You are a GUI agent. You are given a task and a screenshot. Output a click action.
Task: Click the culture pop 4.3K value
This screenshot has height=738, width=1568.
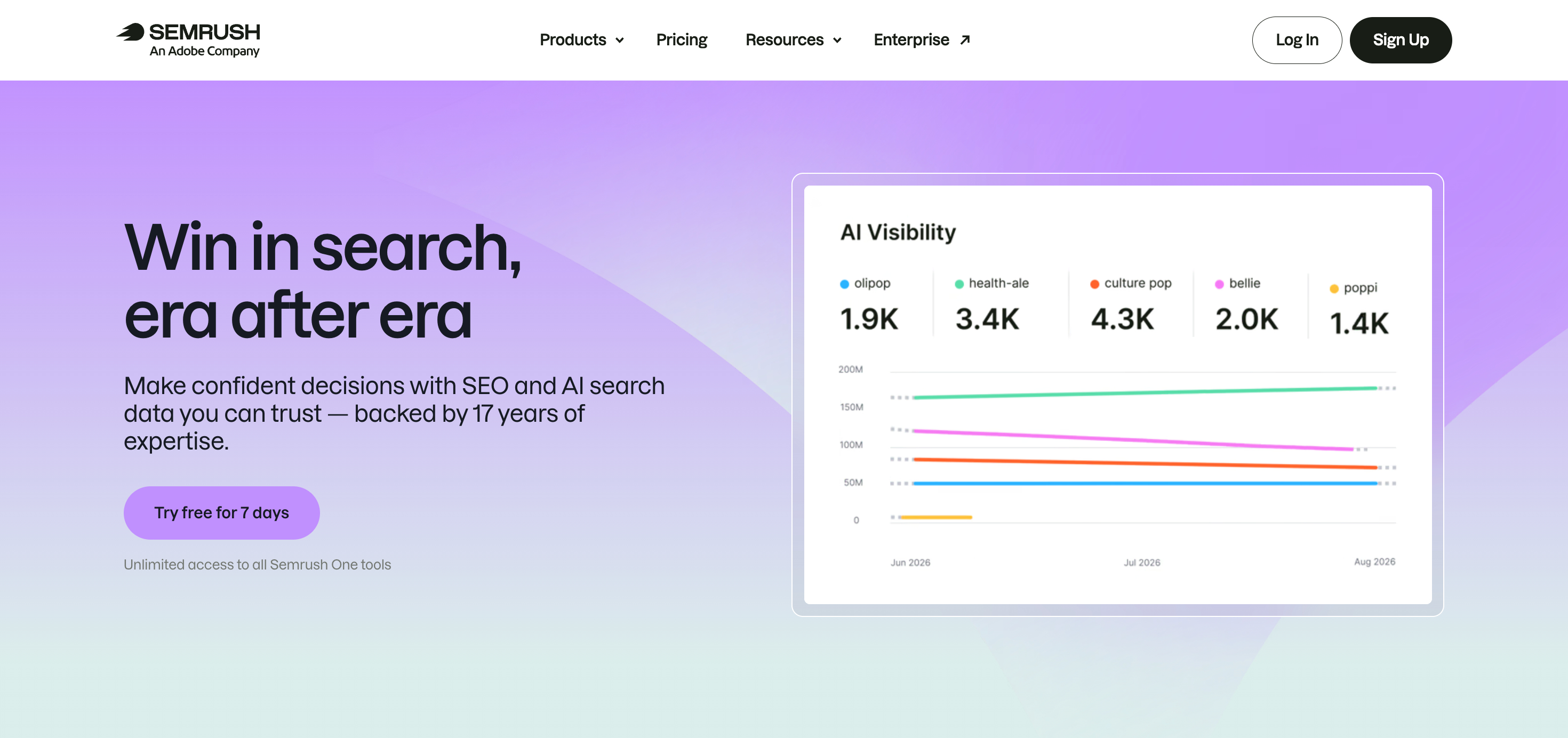click(1122, 319)
